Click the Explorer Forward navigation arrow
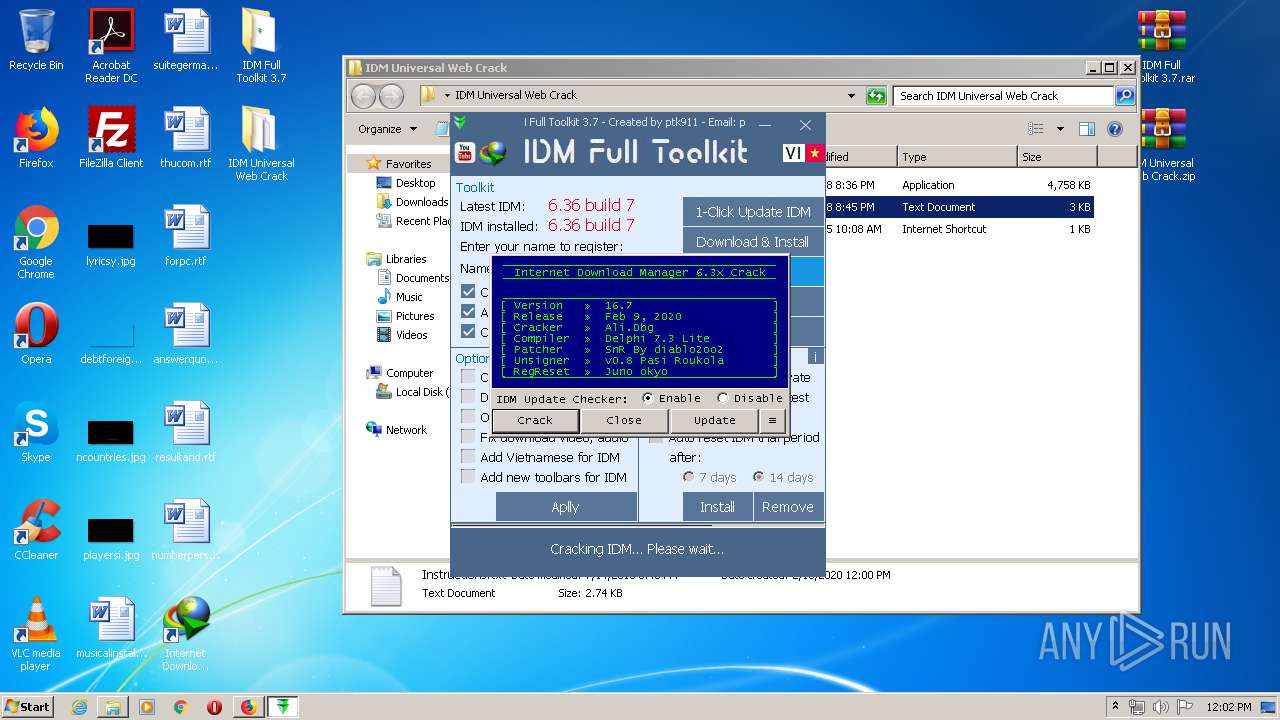This screenshot has width=1280, height=720. point(391,96)
